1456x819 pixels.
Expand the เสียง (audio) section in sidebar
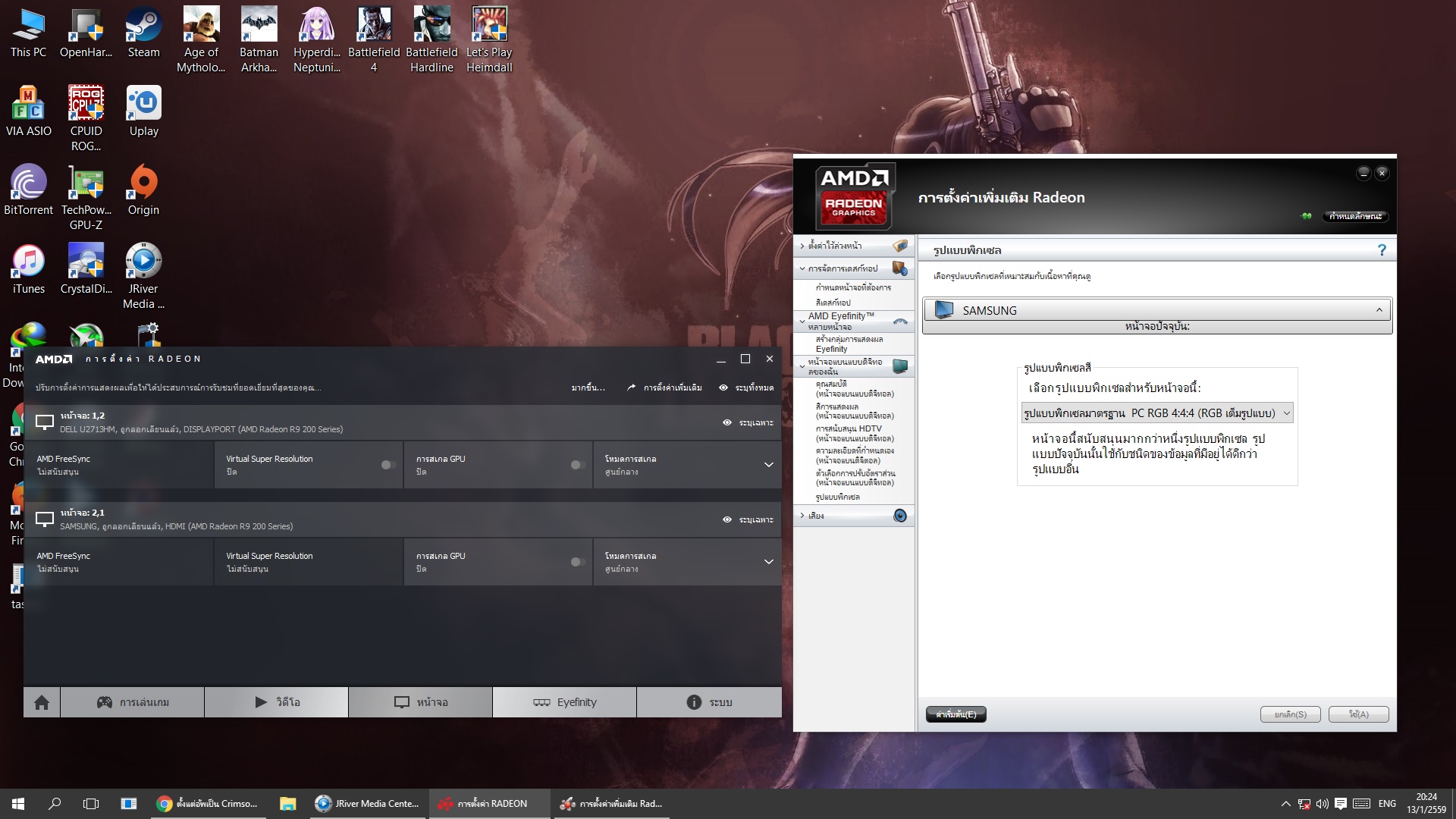pyautogui.click(x=815, y=516)
